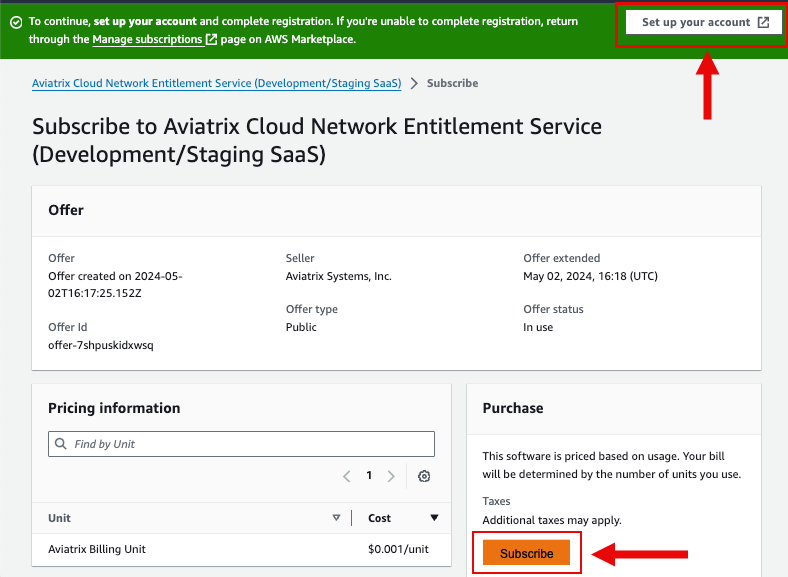This screenshot has width=788, height=577.
Task: Click the external-link icon beside Manage subscriptions
Action: 212,39
